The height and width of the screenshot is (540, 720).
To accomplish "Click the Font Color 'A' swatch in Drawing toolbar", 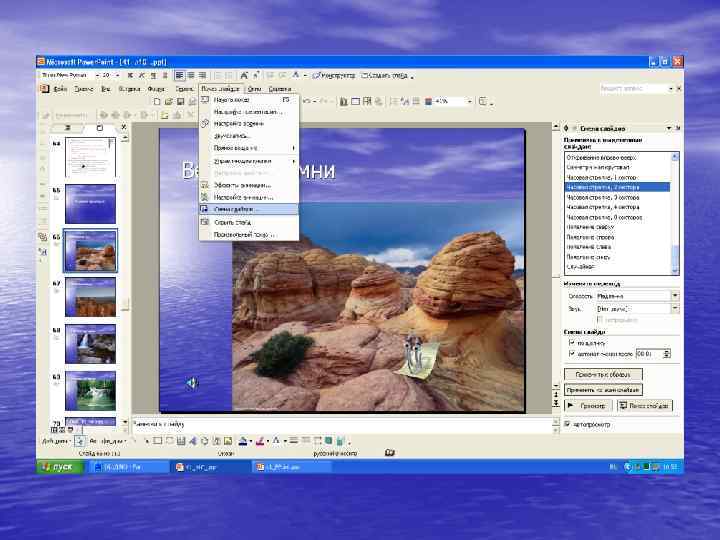I will click(276, 441).
